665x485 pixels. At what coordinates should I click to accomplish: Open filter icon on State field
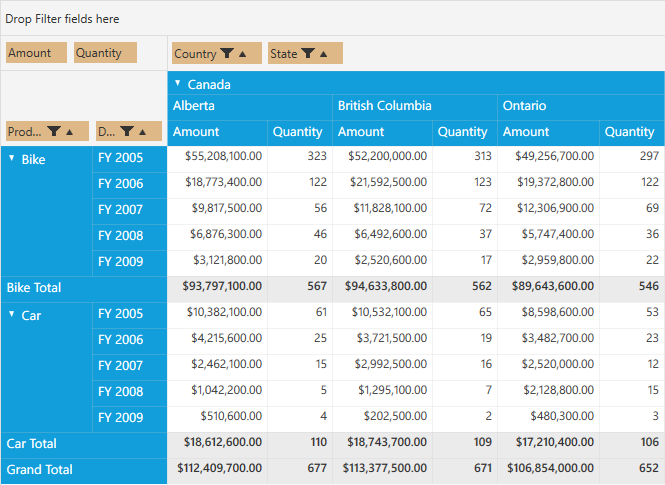coord(308,53)
